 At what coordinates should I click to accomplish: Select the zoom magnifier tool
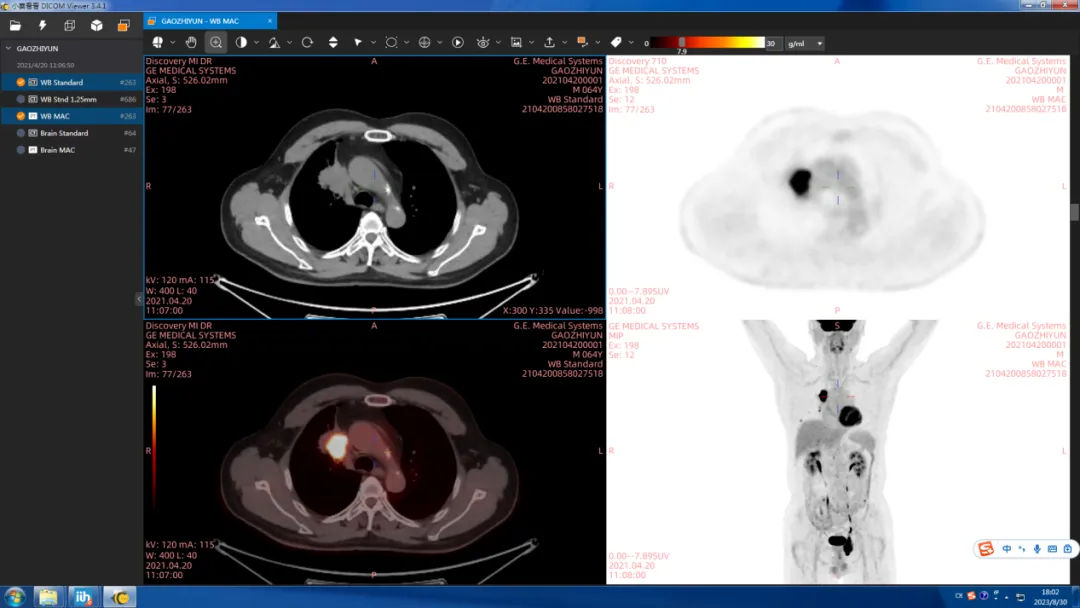[x=216, y=43]
